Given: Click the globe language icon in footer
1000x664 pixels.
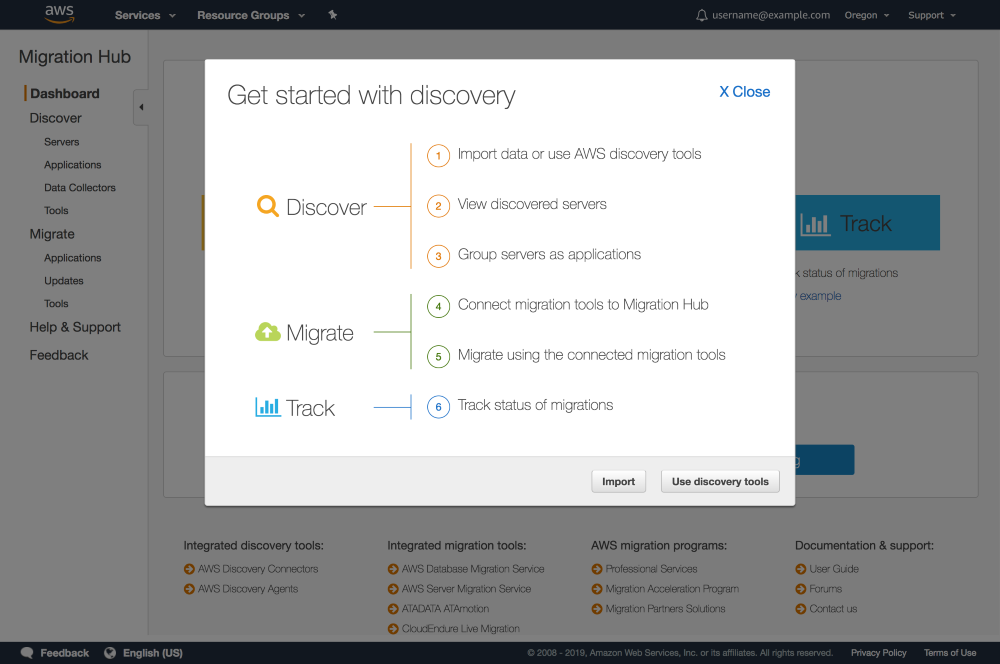Looking at the screenshot, I should [110, 653].
